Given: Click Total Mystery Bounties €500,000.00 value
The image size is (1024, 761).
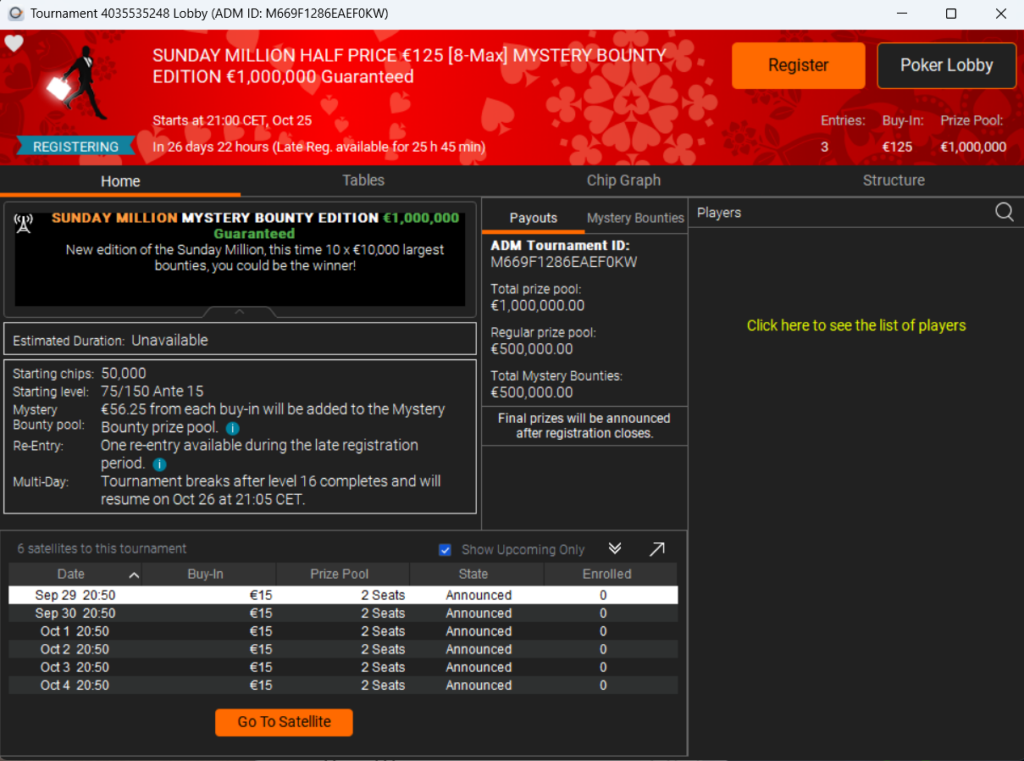Looking at the screenshot, I should pos(532,393).
